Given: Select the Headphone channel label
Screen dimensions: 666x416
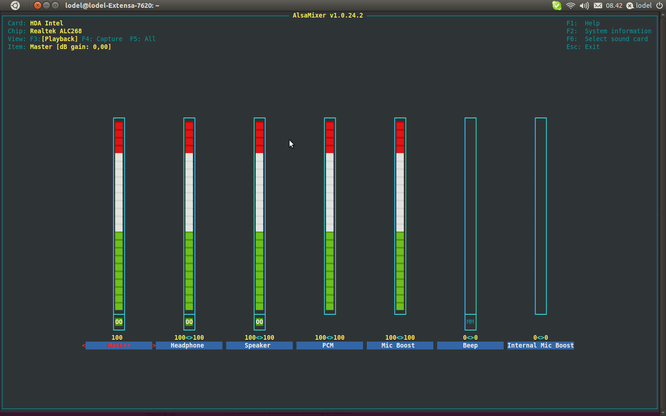Looking at the screenshot, I should pos(189,345).
